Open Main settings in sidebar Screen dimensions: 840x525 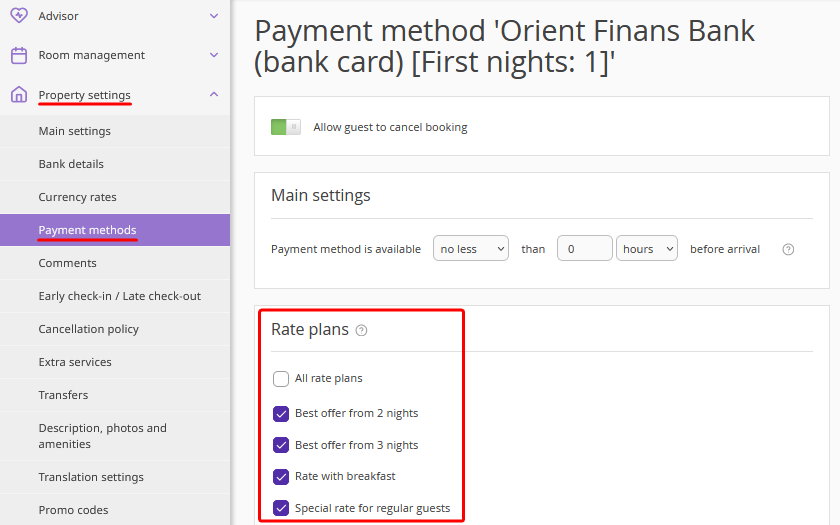pos(115,131)
